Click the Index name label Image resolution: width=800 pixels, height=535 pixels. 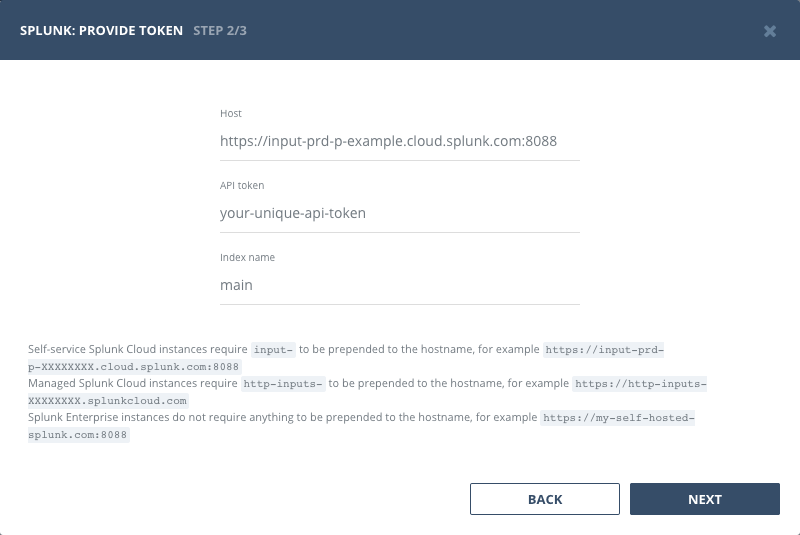[x=247, y=258]
